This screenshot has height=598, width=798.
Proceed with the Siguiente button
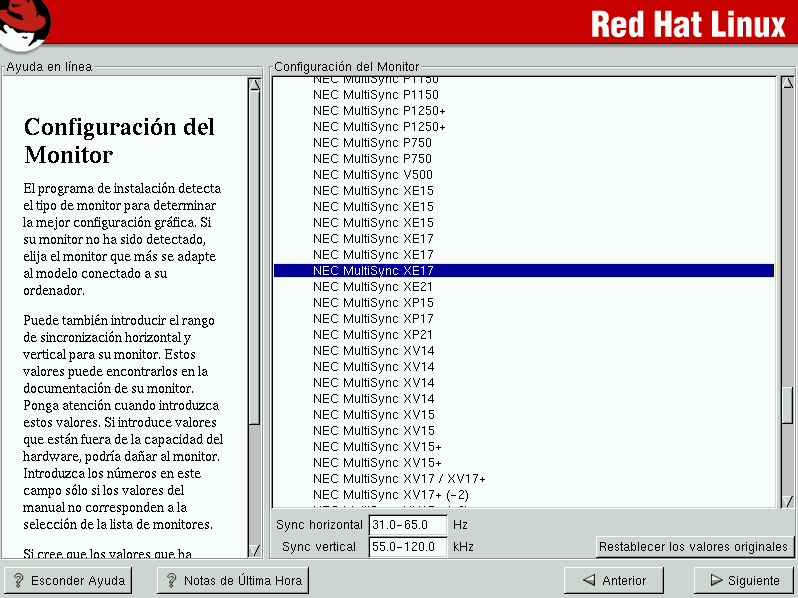pyautogui.click(x=743, y=580)
